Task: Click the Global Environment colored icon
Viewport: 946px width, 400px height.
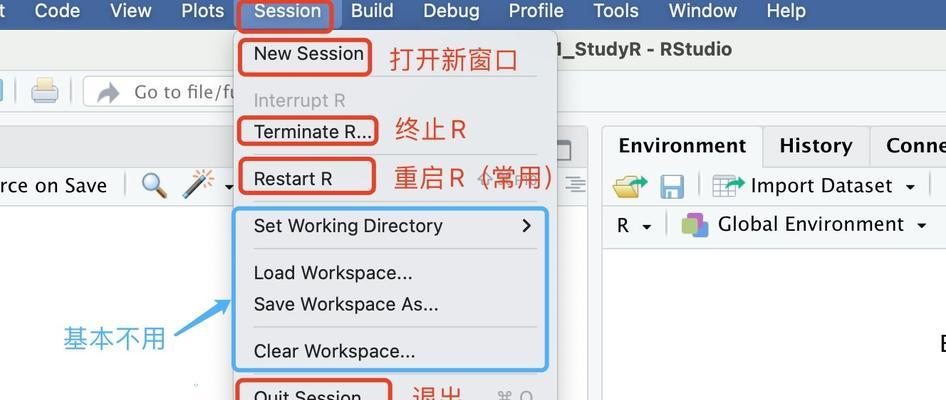Action: point(694,225)
